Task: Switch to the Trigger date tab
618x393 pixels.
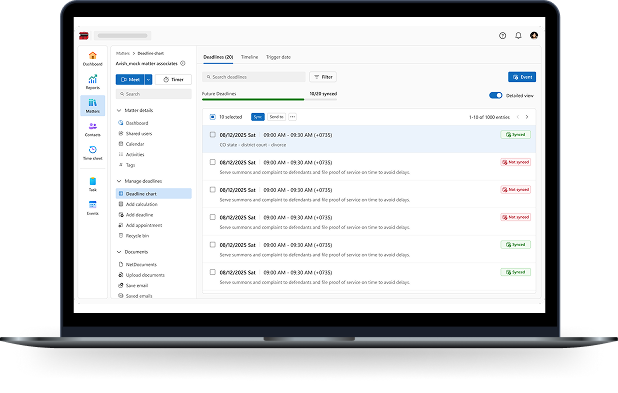Action: click(278, 57)
